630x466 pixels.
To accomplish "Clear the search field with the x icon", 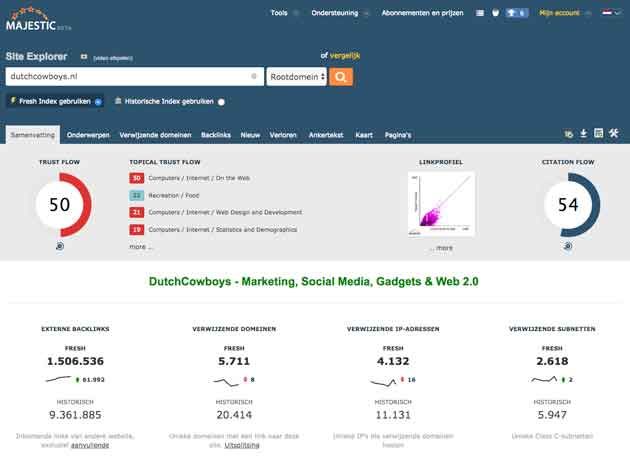I will tap(254, 76).
